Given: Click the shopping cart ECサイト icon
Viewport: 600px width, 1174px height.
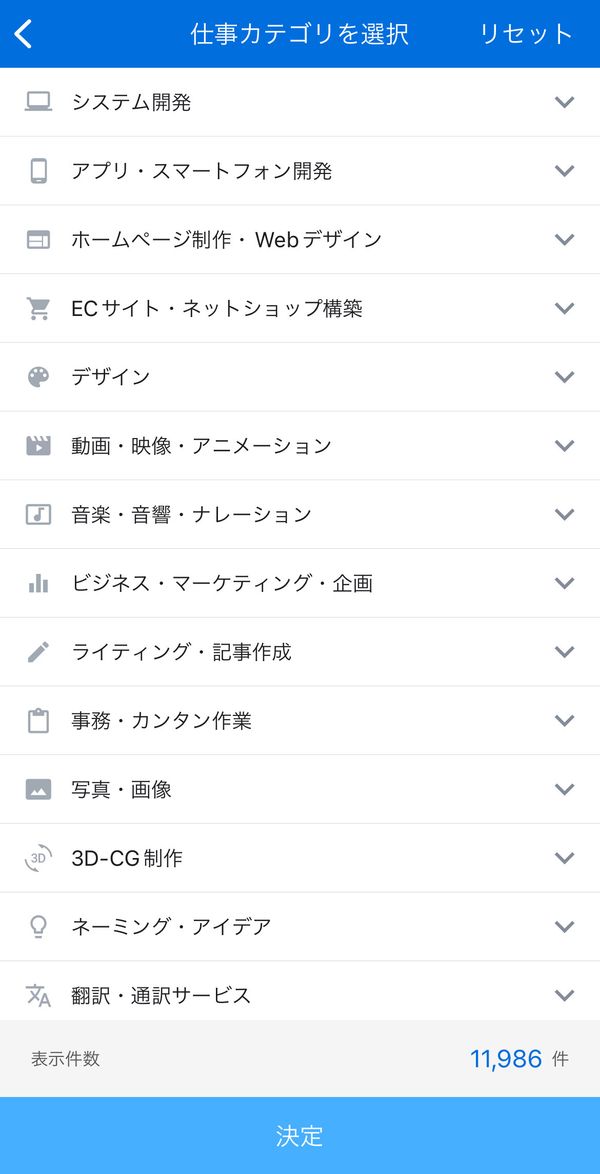Looking at the screenshot, I should [x=38, y=308].
